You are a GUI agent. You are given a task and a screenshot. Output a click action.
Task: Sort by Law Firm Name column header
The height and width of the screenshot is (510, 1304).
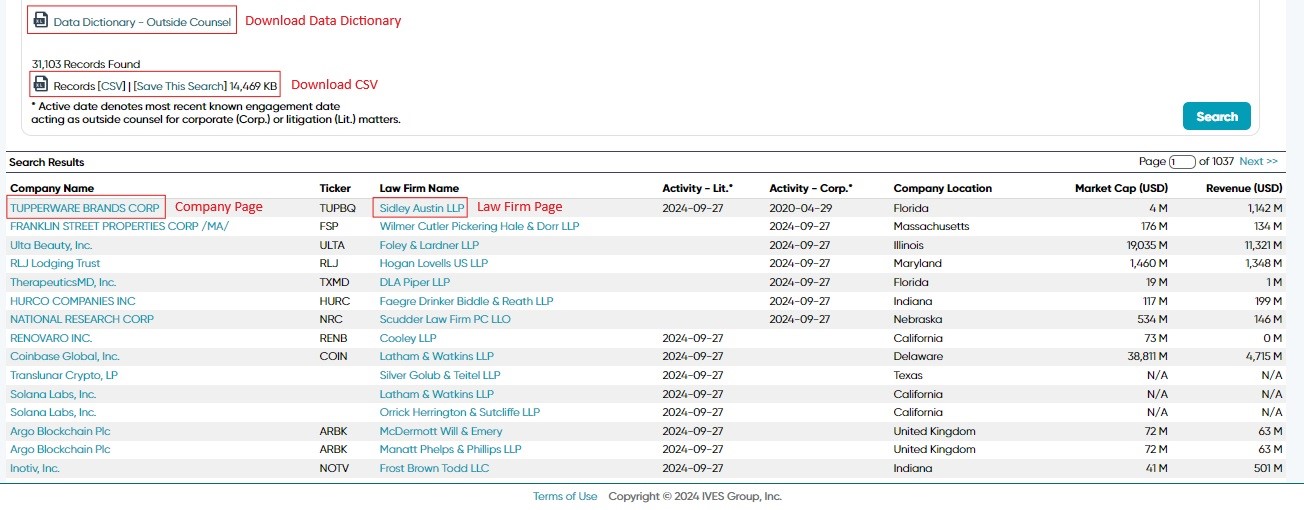pos(419,188)
